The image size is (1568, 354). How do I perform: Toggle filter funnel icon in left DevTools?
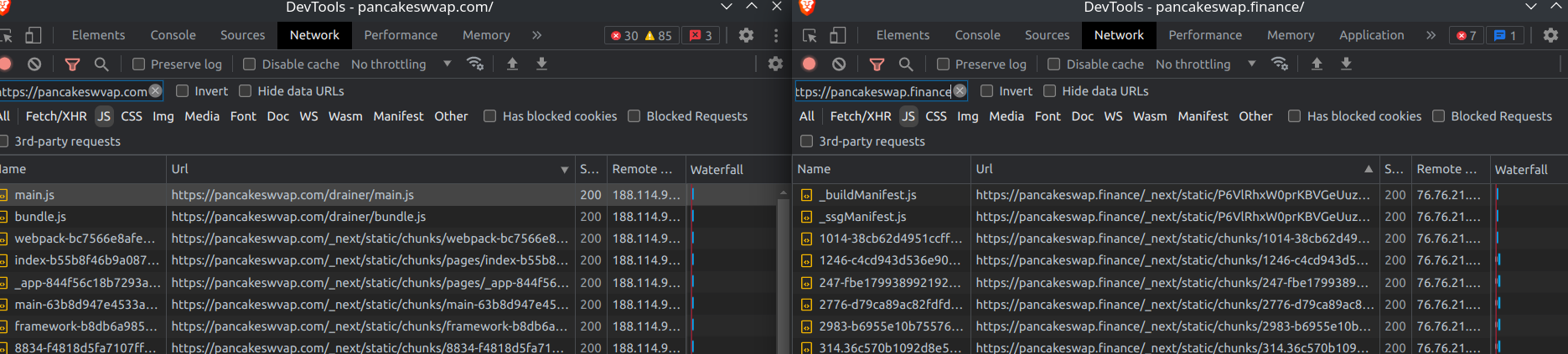coord(73,64)
